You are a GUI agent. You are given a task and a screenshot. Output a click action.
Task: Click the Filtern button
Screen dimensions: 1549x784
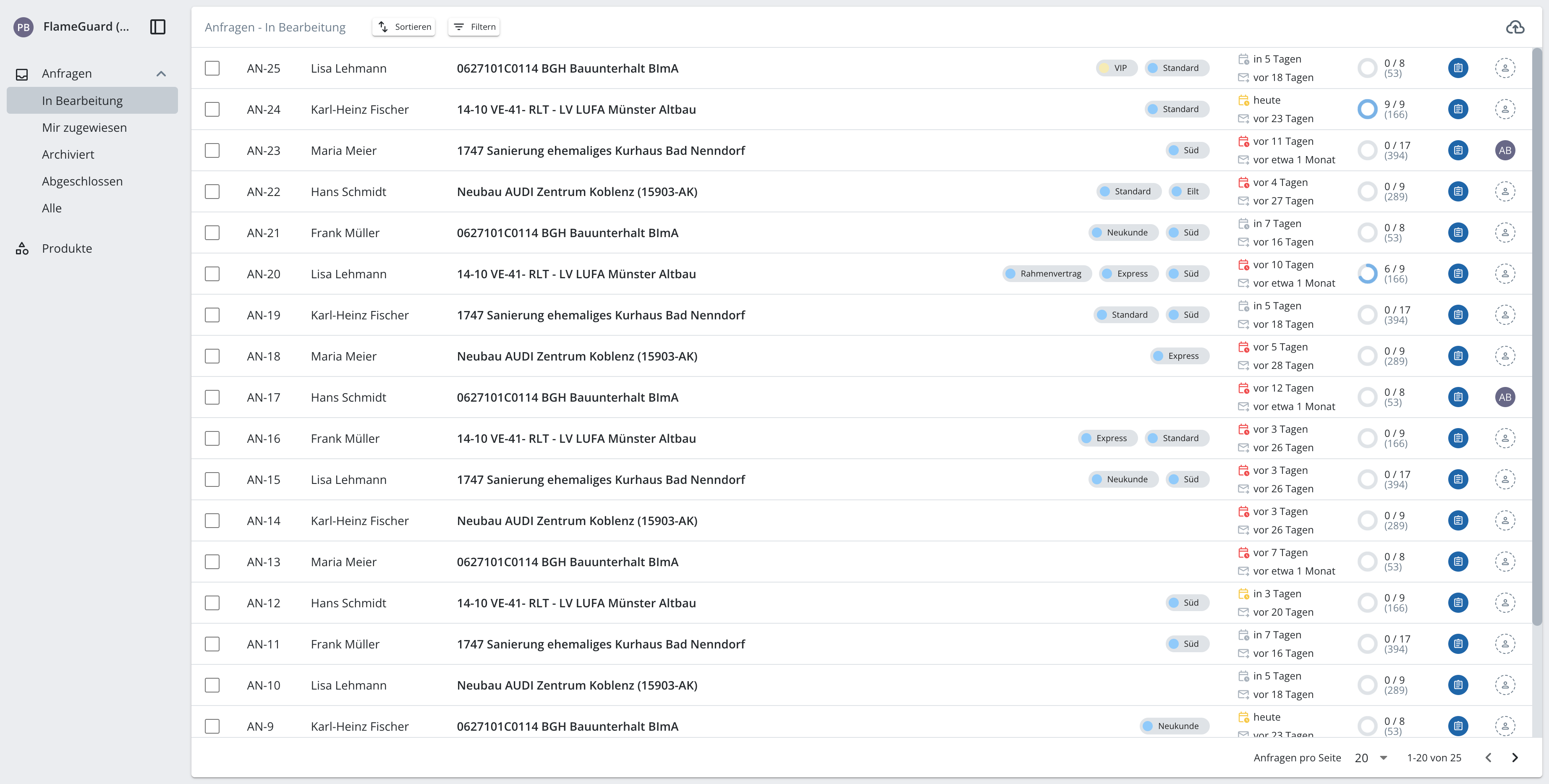474,27
